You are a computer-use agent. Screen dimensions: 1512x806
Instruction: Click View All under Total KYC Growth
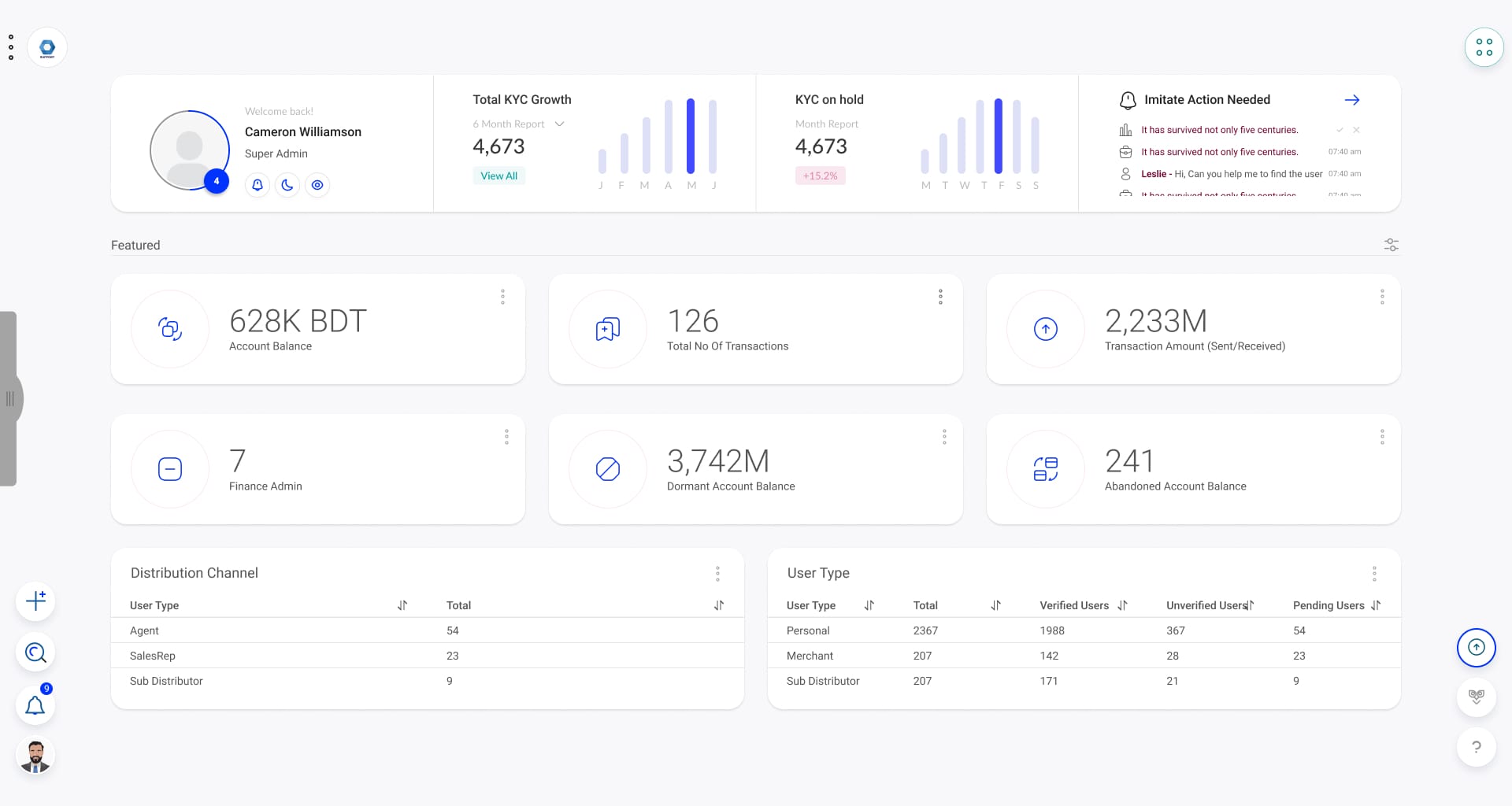pyautogui.click(x=498, y=176)
